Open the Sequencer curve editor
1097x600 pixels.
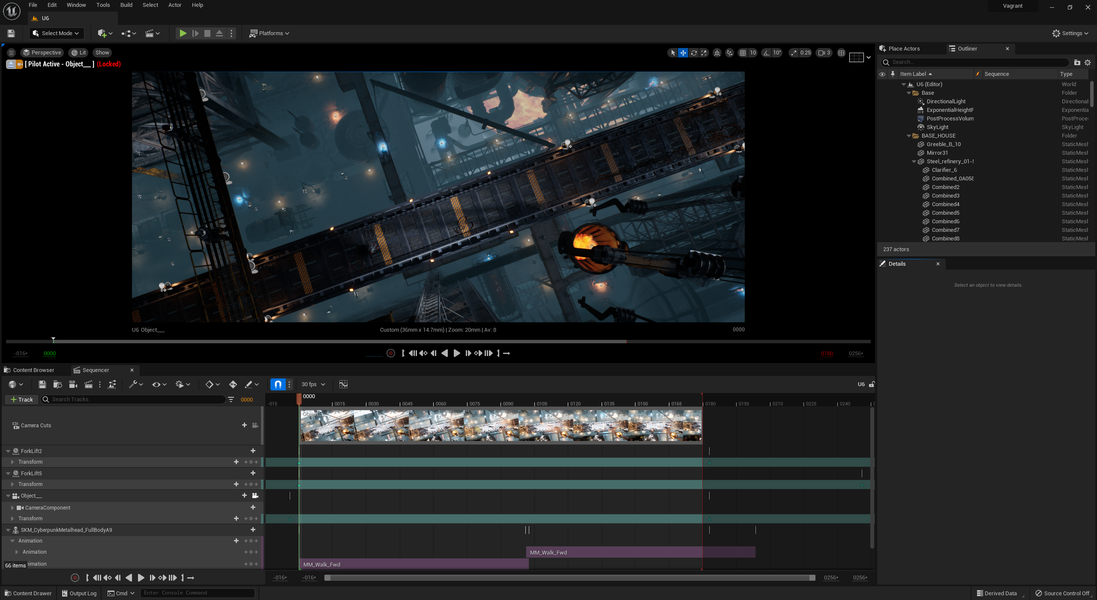tap(344, 384)
